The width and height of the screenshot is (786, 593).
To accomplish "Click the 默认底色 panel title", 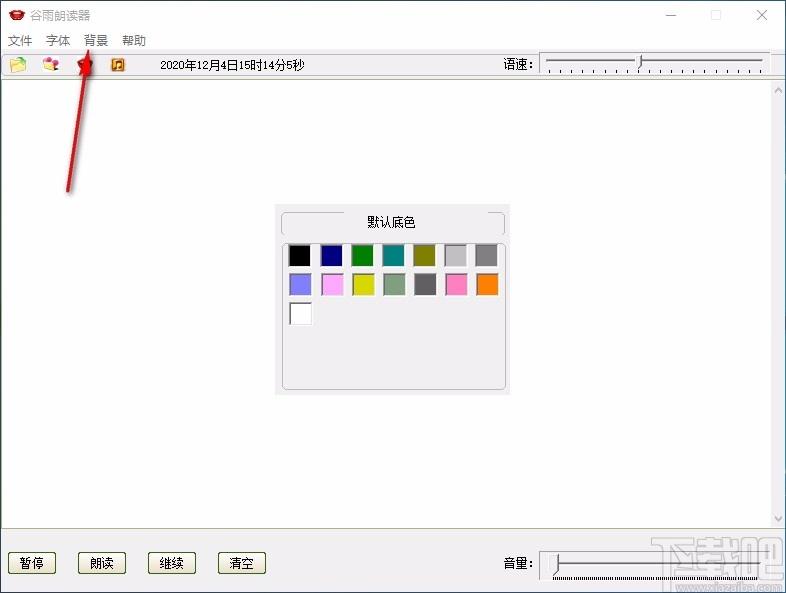I will point(391,222).
